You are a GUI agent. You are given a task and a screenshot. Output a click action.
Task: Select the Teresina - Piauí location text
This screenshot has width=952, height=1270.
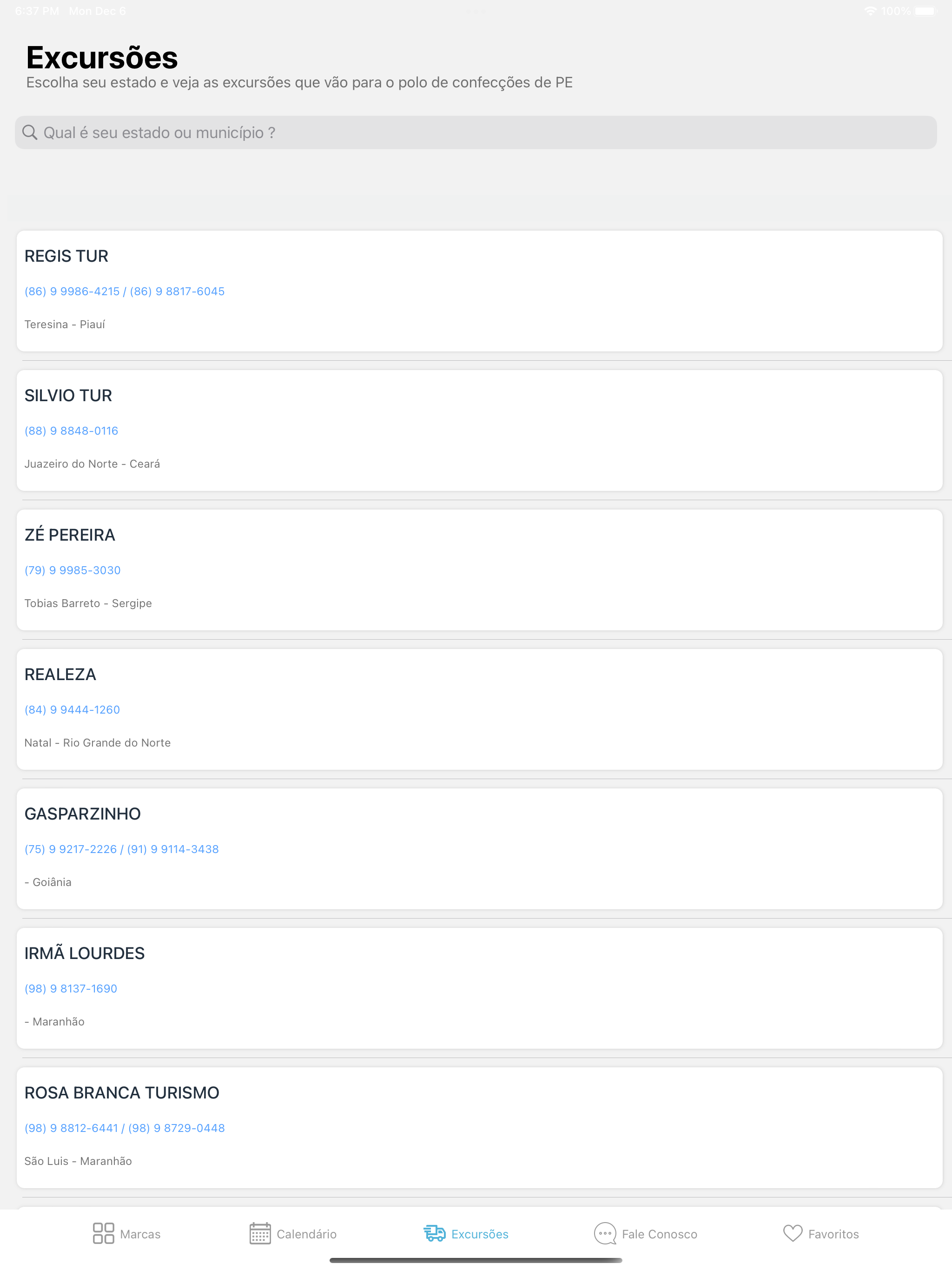[x=65, y=324]
